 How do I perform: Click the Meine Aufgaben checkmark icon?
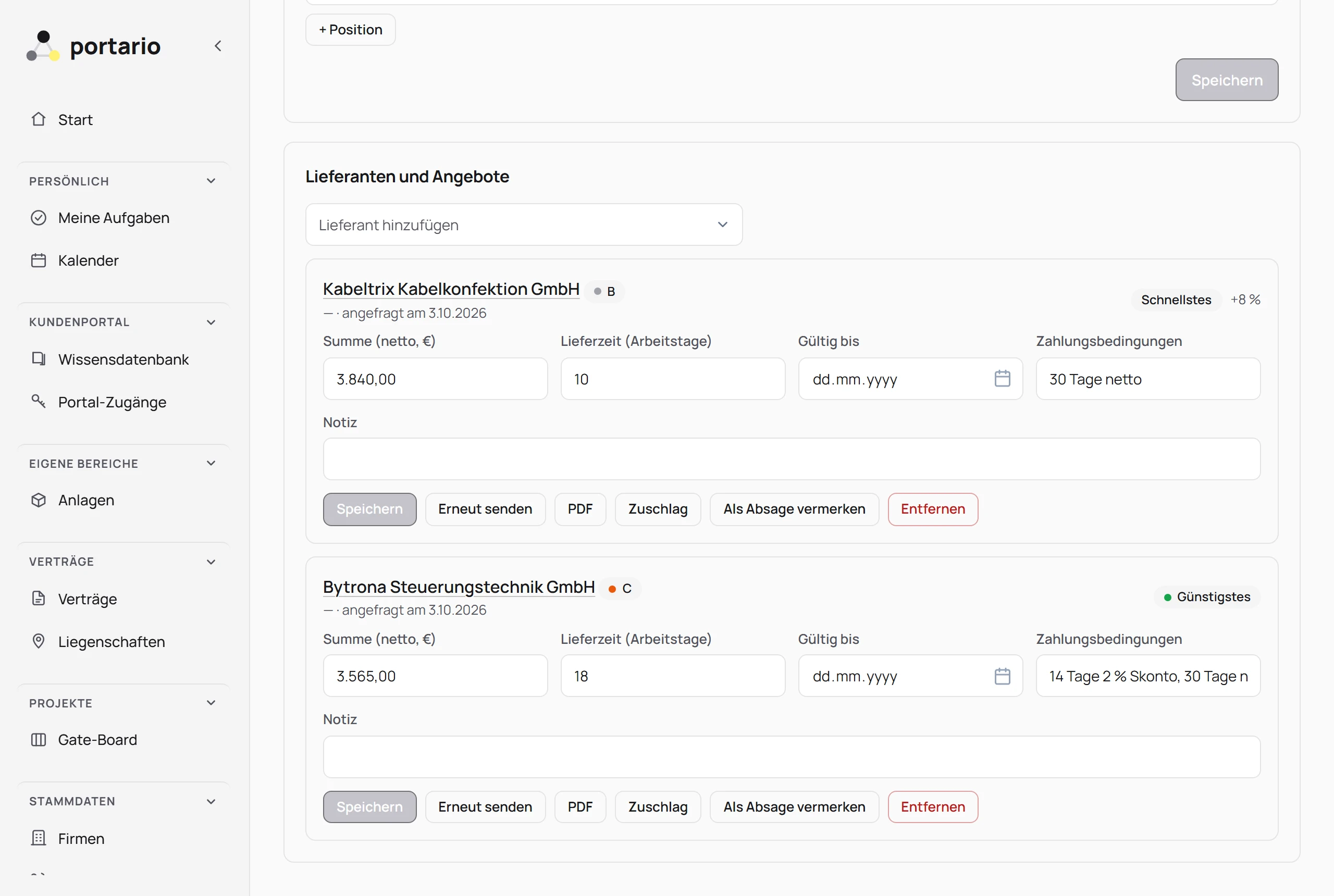coord(38,218)
